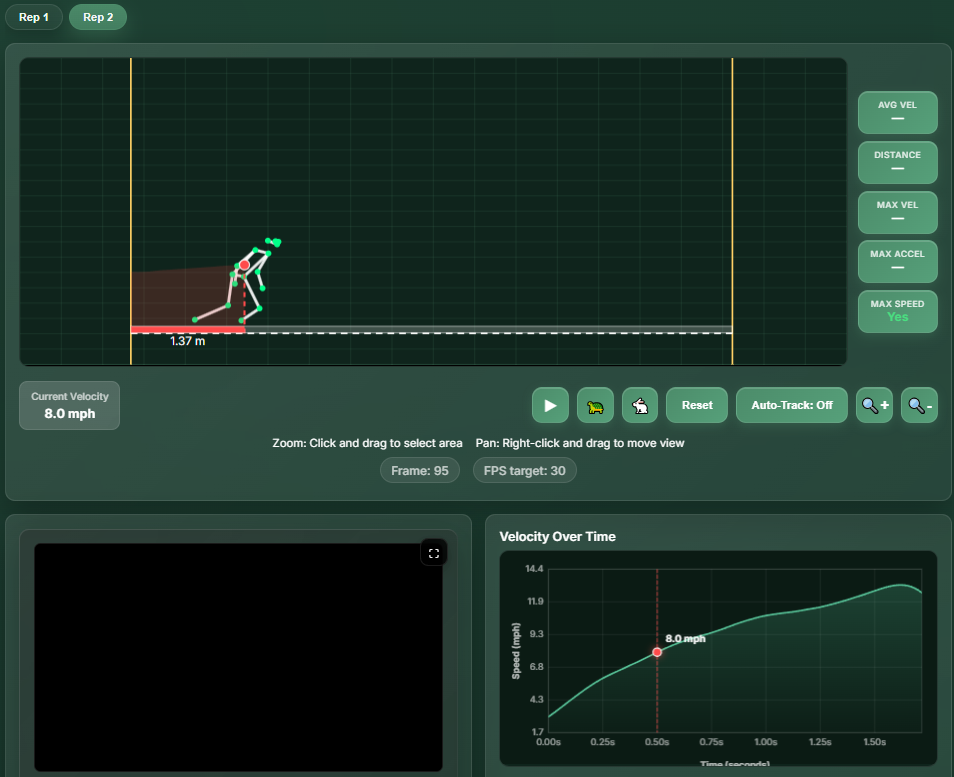The width and height of the screenshot is (954, 777).
Task: Toggle the AVG VEL display
Action: [x=896, y=112]
